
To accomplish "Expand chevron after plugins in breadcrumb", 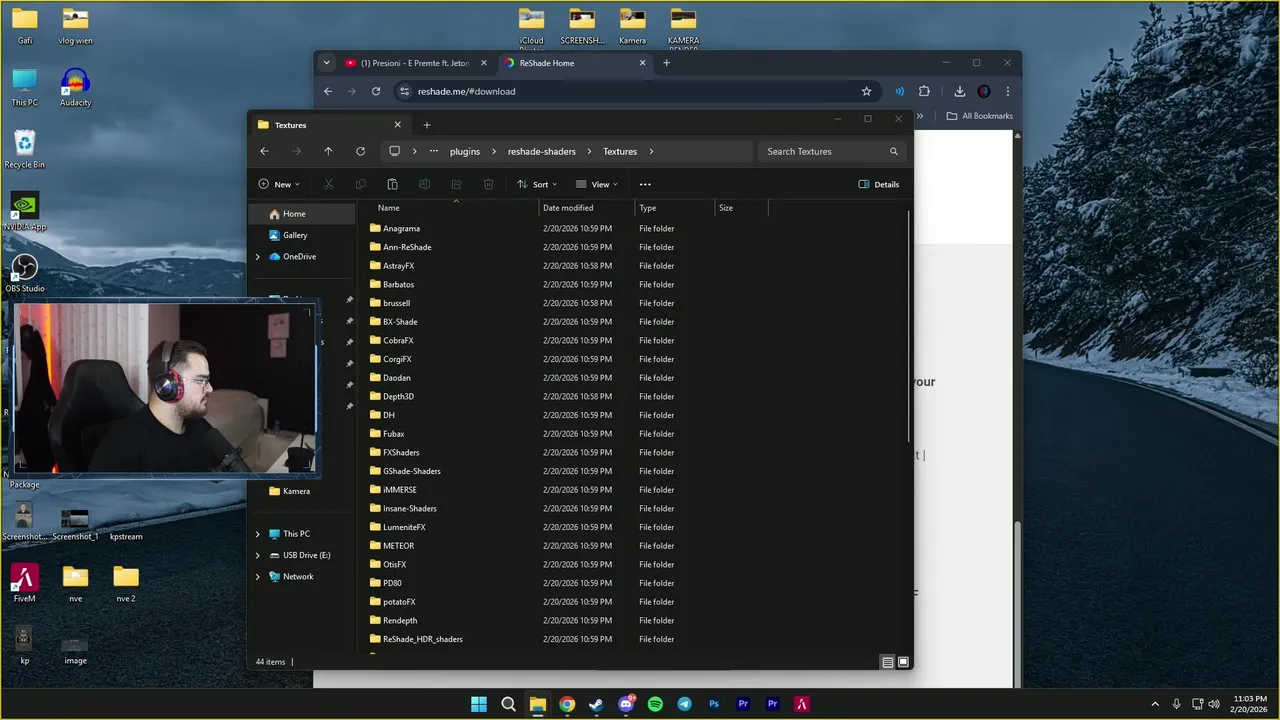I will click(x=494, y=151).
